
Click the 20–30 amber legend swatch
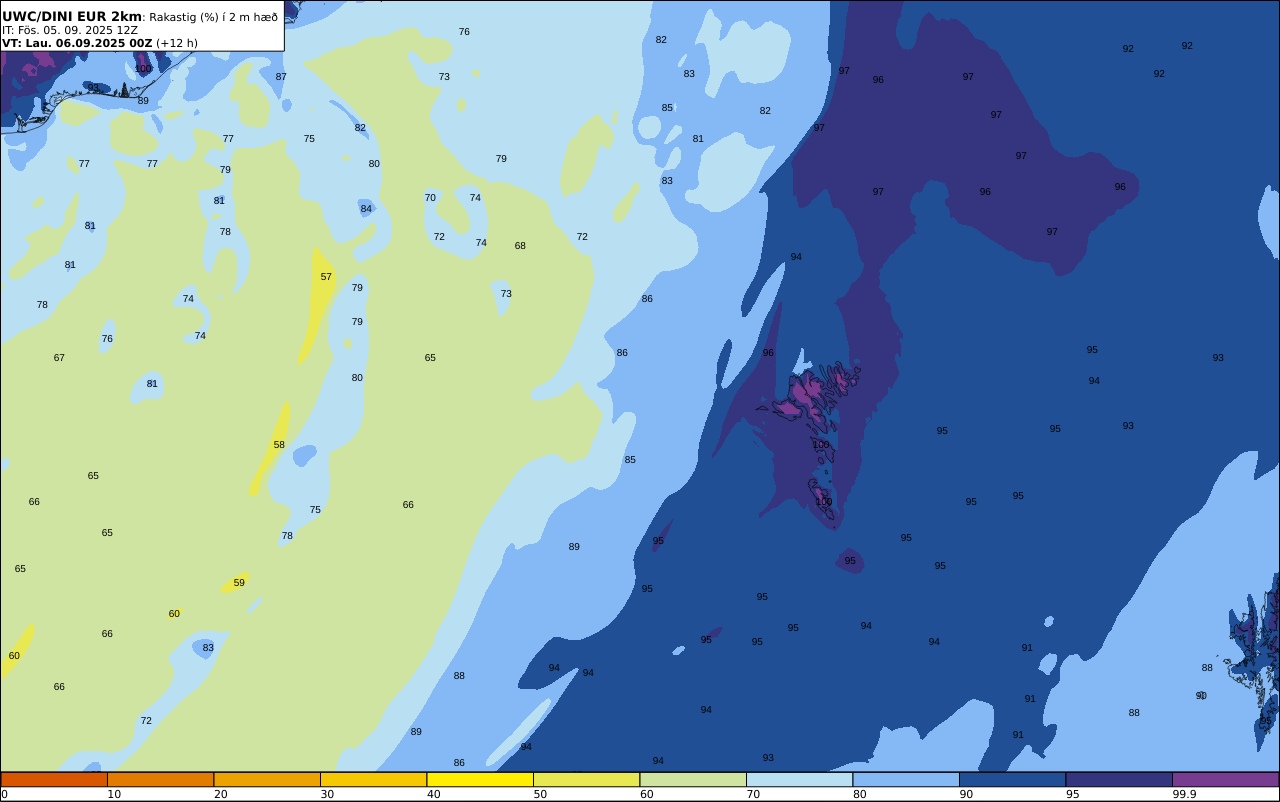[x=267, y=779]
